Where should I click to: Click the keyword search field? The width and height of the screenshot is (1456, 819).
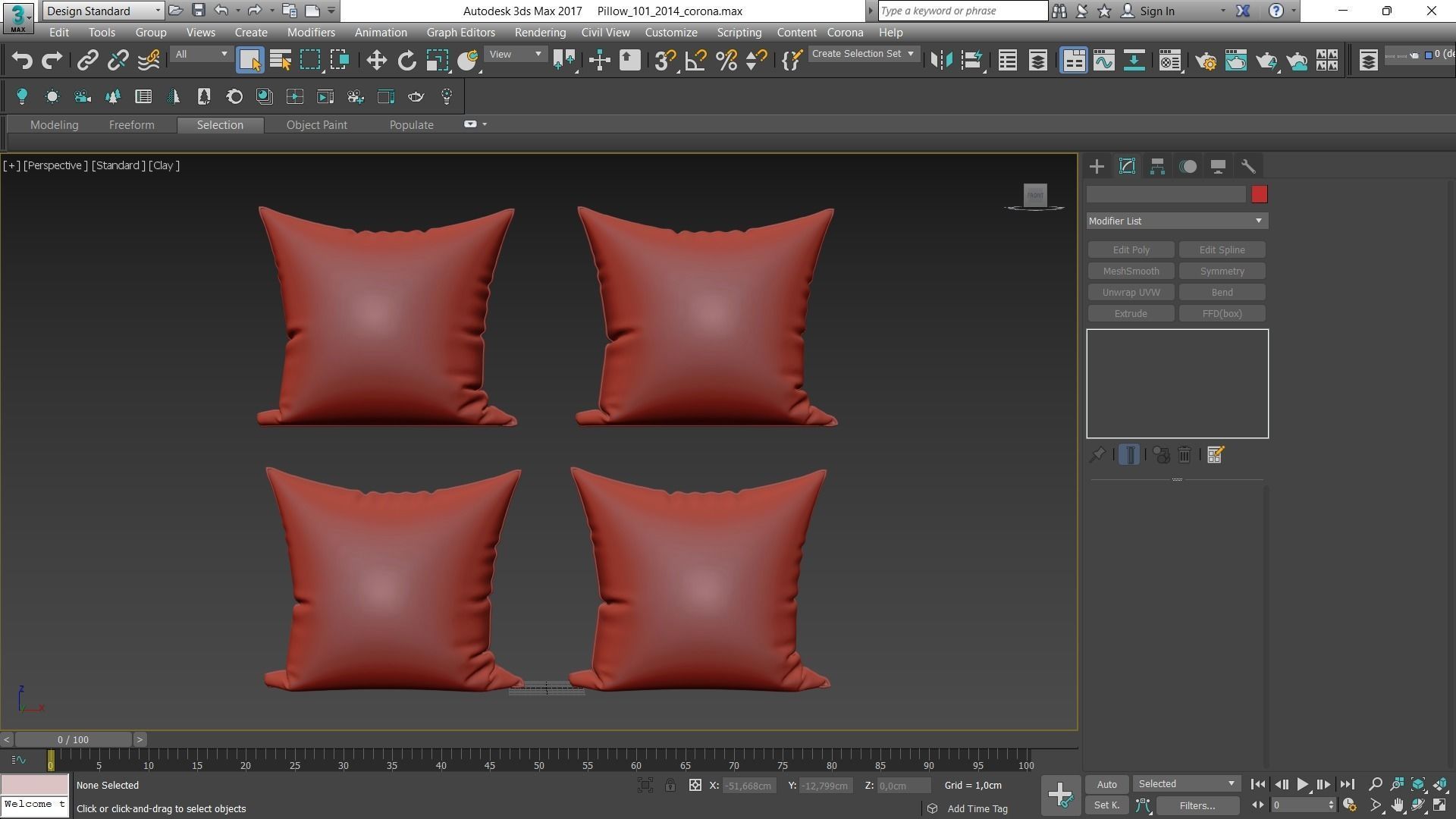[x=962, y=11]
